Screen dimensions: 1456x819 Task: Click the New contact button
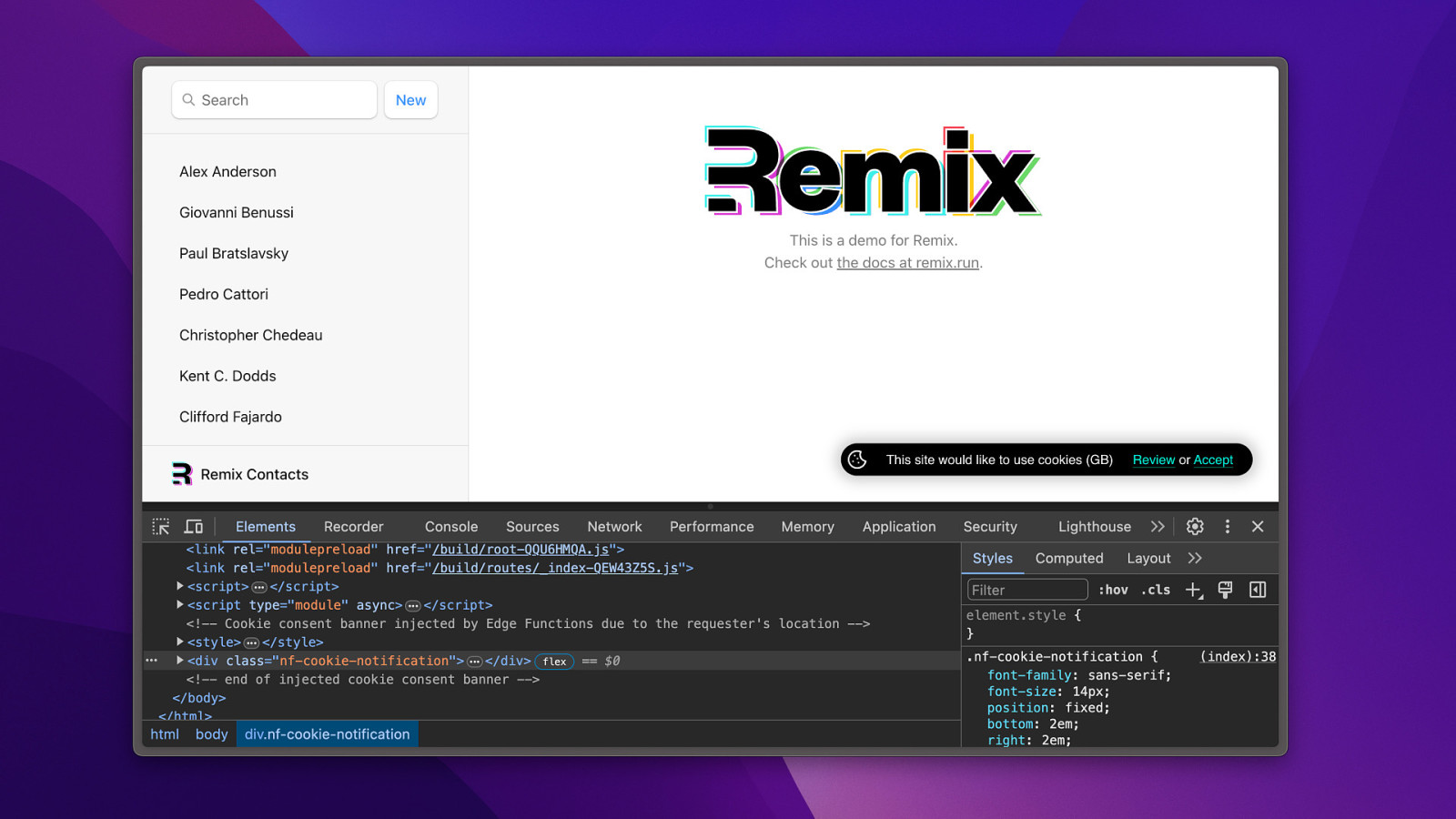[x=410, y=100]
